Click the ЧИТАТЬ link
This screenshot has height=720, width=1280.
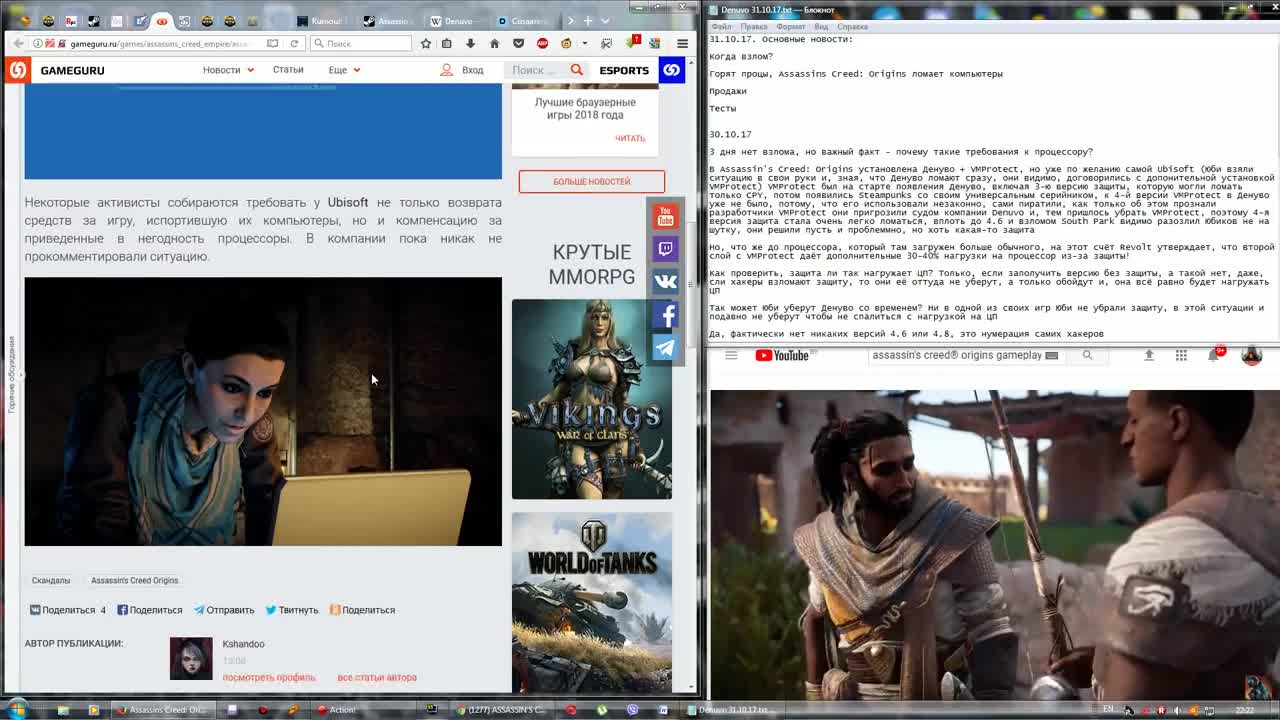(630, 138)
